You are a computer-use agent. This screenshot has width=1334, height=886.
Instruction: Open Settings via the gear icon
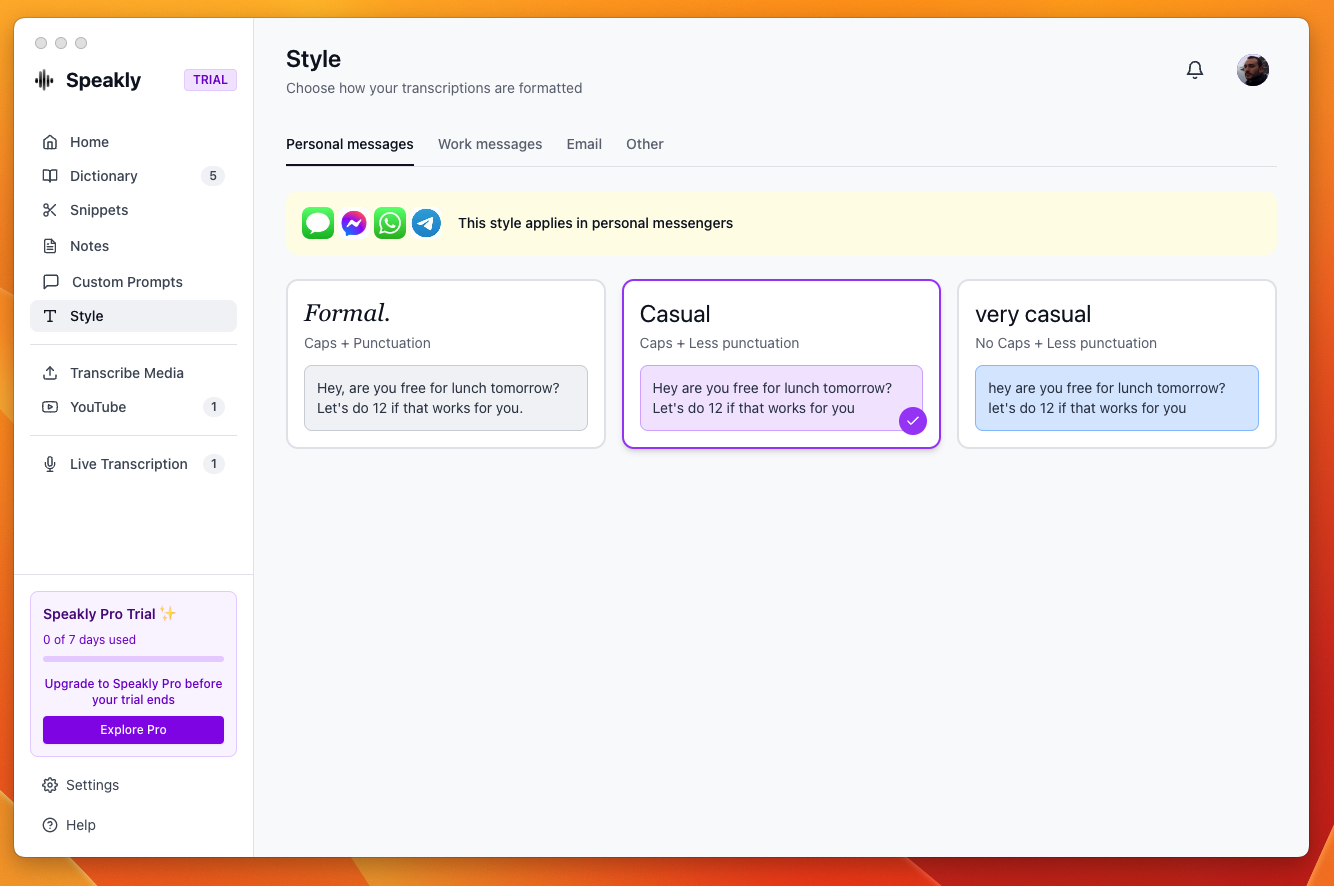pos(50,785)
